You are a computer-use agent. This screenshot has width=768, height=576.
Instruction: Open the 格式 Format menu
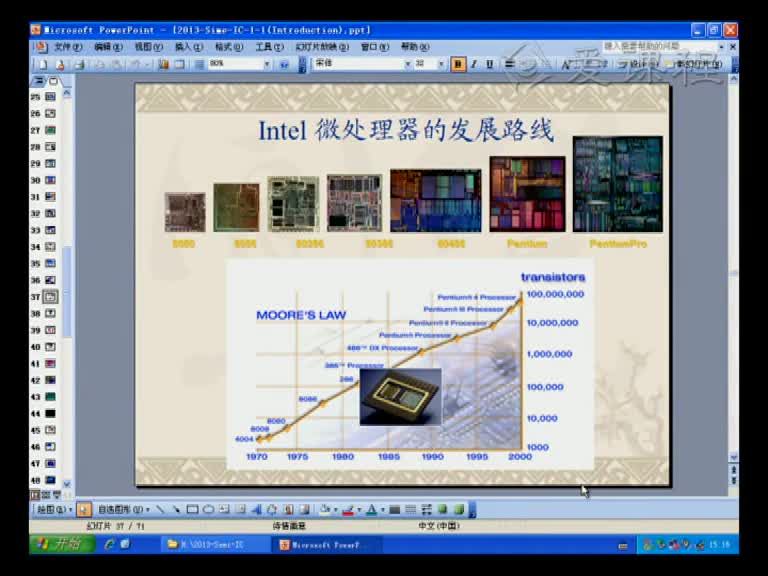tap(229, 47)
